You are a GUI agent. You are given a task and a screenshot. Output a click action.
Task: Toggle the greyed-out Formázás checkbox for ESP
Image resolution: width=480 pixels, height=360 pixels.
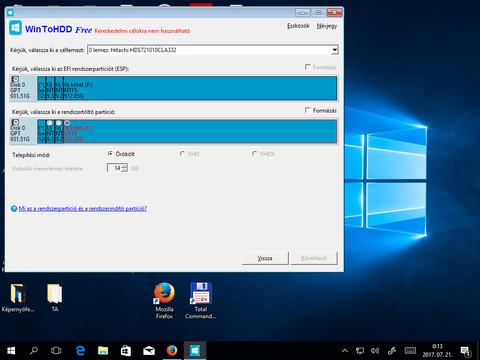point(308,67)
